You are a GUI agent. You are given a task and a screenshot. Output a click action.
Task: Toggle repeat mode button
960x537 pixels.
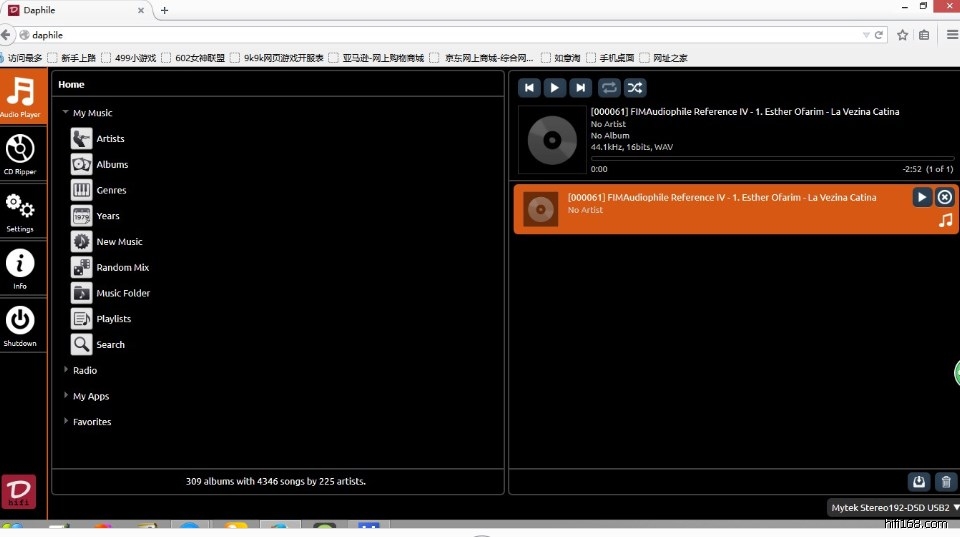[609, 88]
